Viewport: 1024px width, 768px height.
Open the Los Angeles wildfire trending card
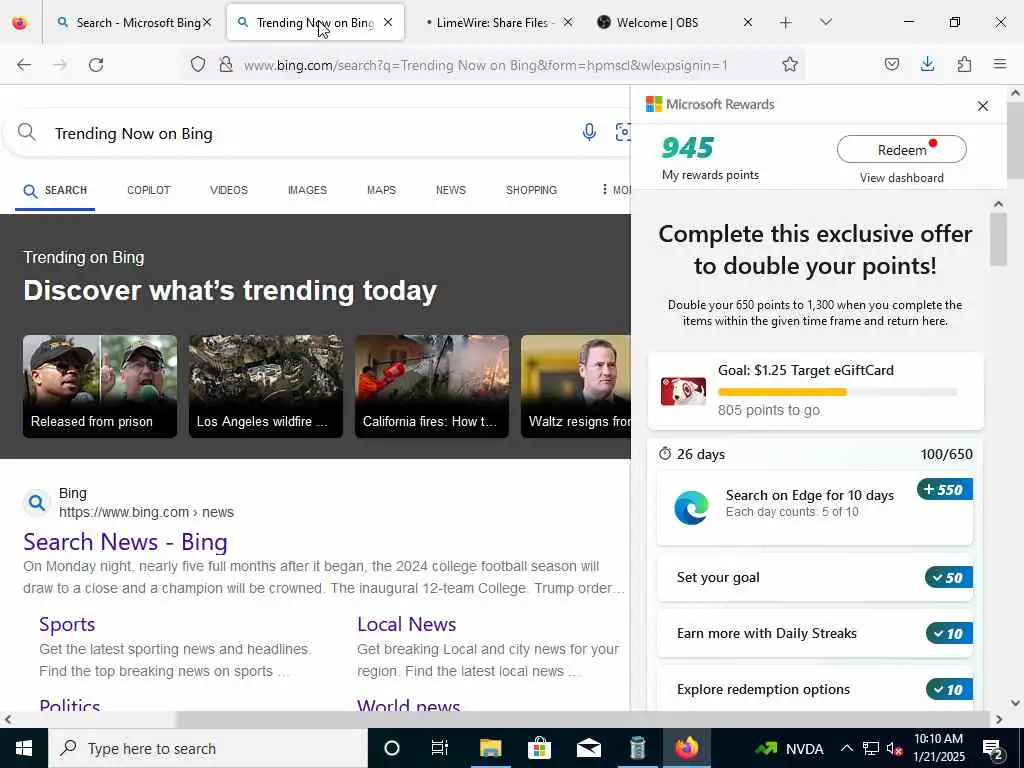(266, 386)
